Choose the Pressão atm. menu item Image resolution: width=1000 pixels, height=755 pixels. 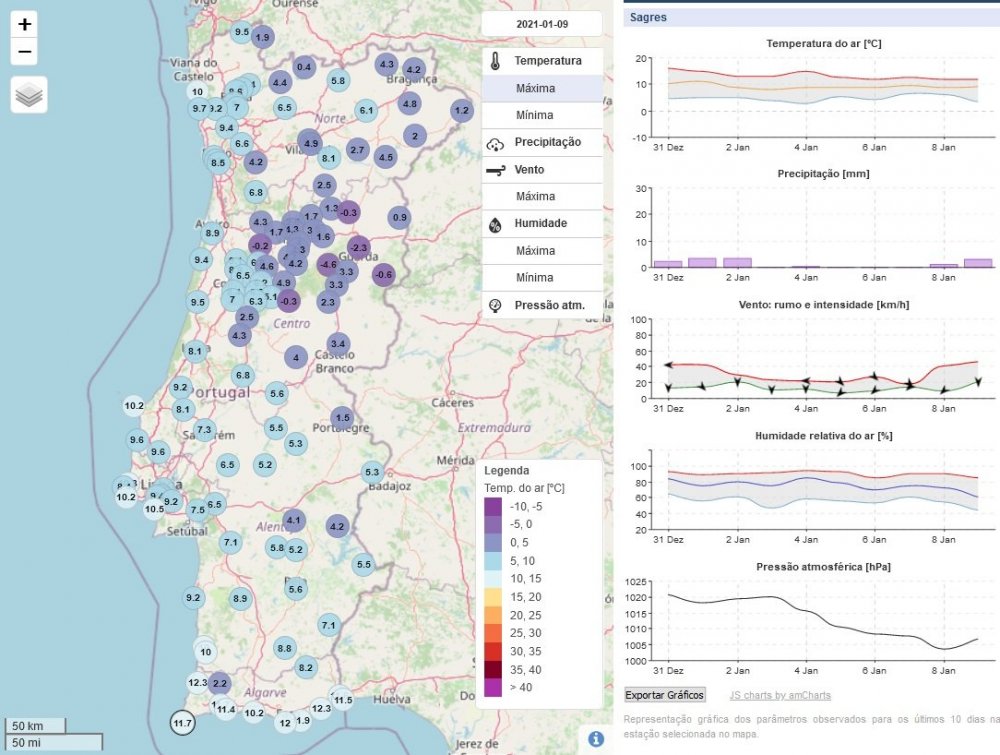click(548, 305)
